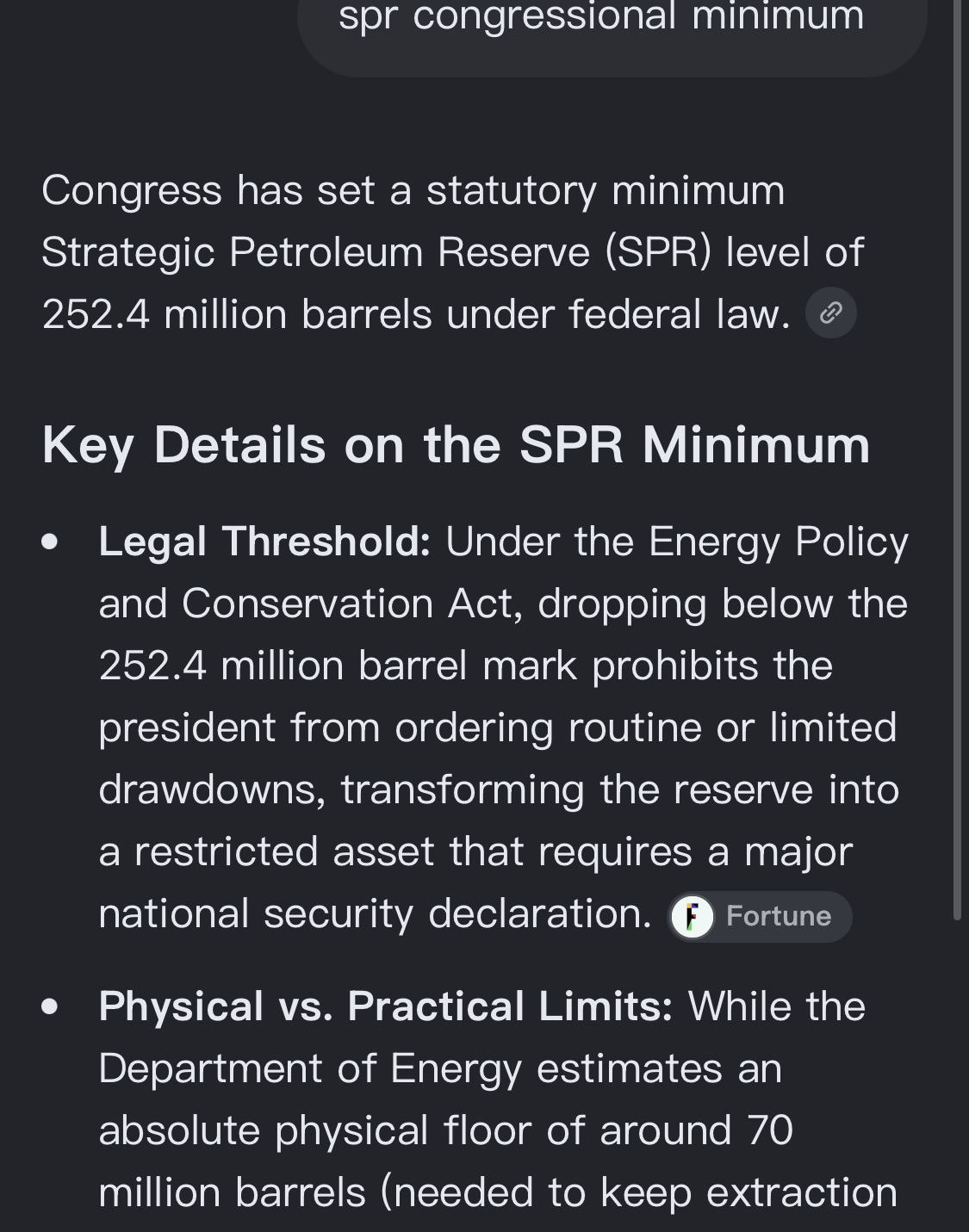Click the word "Congress" starting the summary
This screenshot has width=969, height=1232.
(132, 191)
